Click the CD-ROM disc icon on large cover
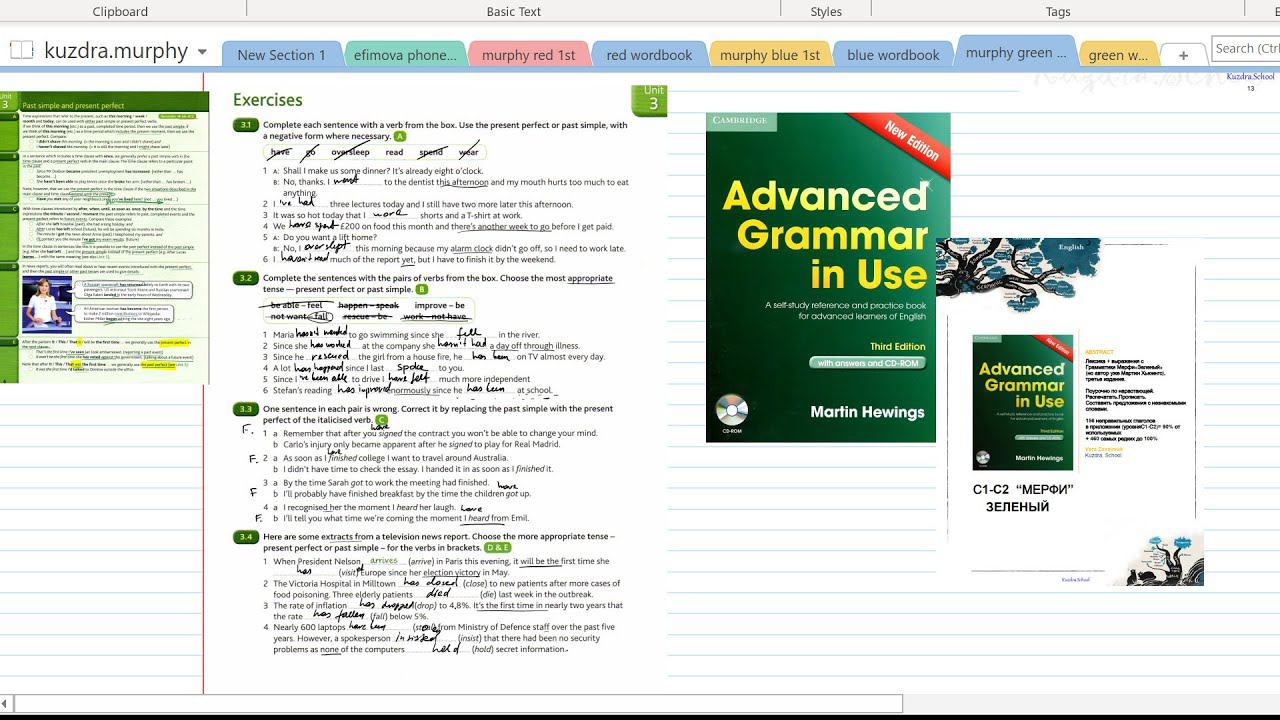This screenshot has height=720, width=1280. 732,411
